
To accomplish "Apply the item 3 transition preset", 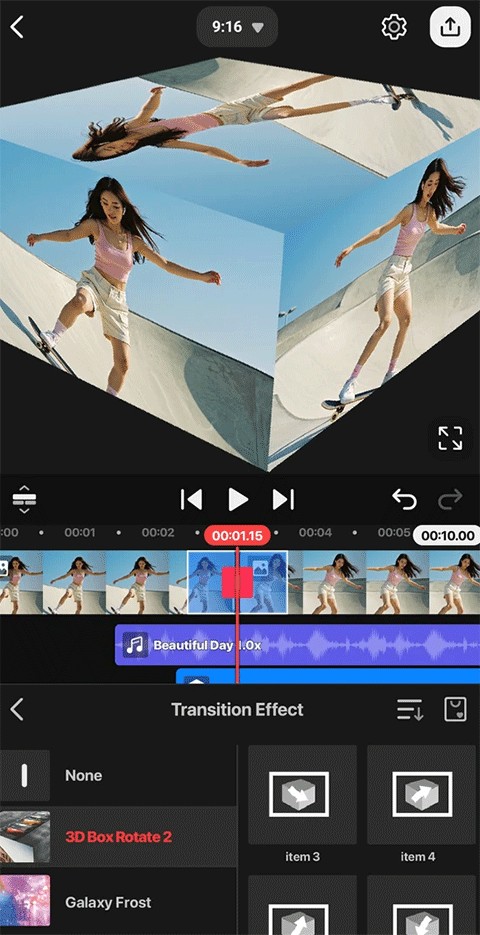I will click(302, 805).
